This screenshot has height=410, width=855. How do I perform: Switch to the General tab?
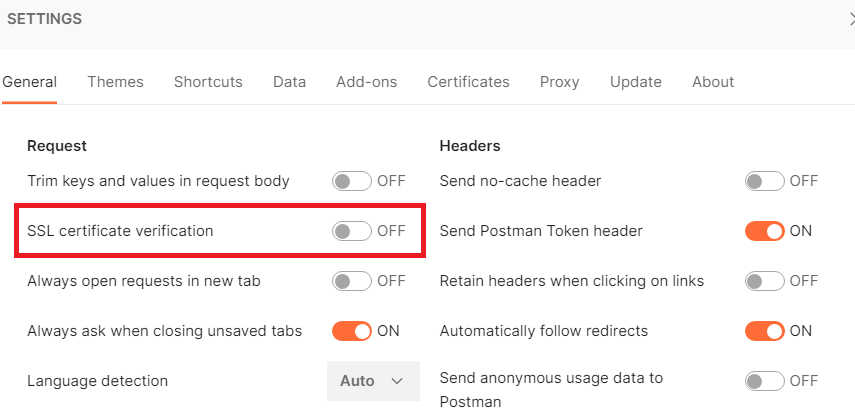point(29,82)
